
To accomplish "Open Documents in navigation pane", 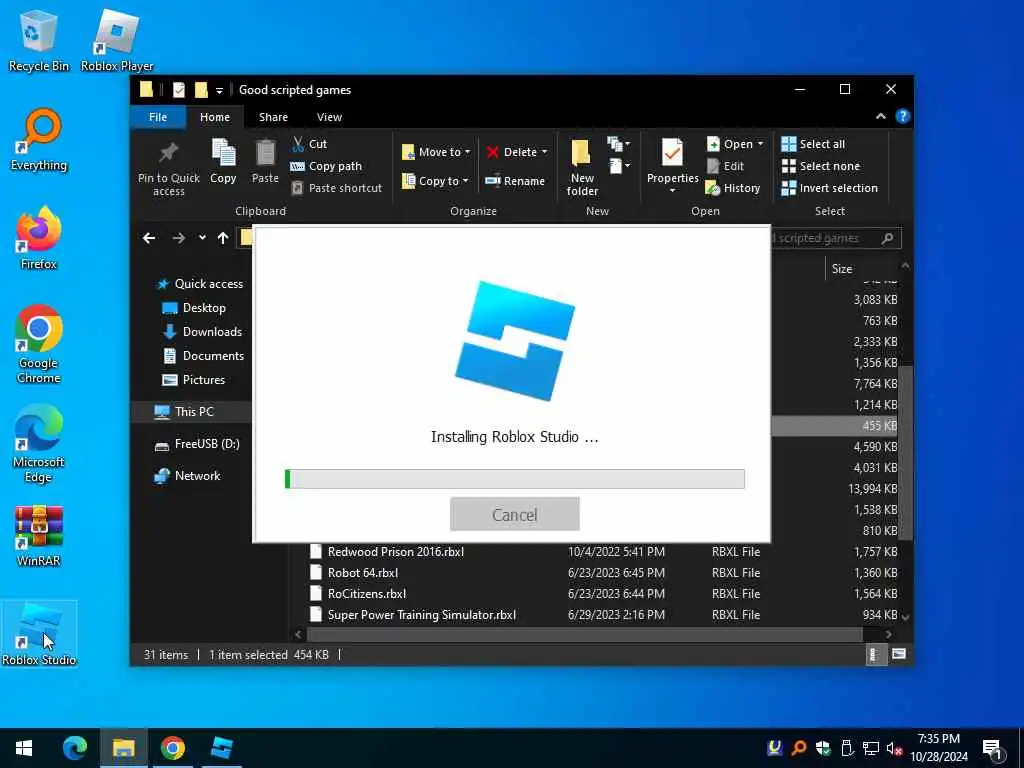I will [203, 356].
